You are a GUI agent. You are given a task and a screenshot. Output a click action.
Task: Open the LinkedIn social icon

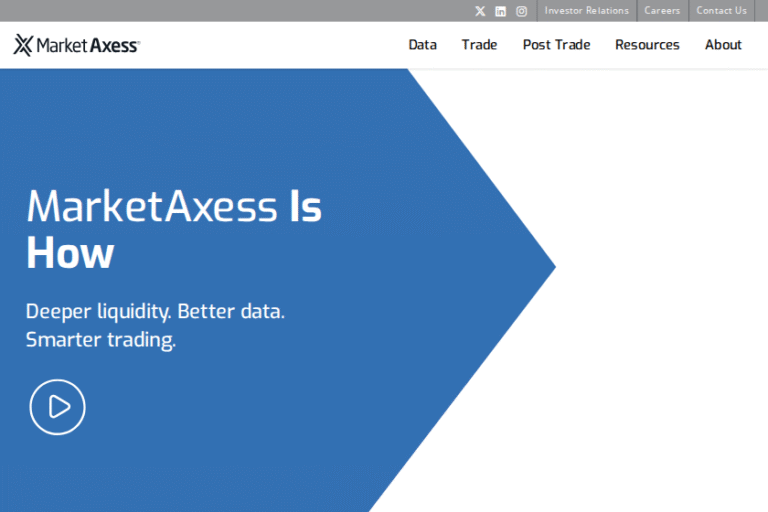click(x=501, y=11)
